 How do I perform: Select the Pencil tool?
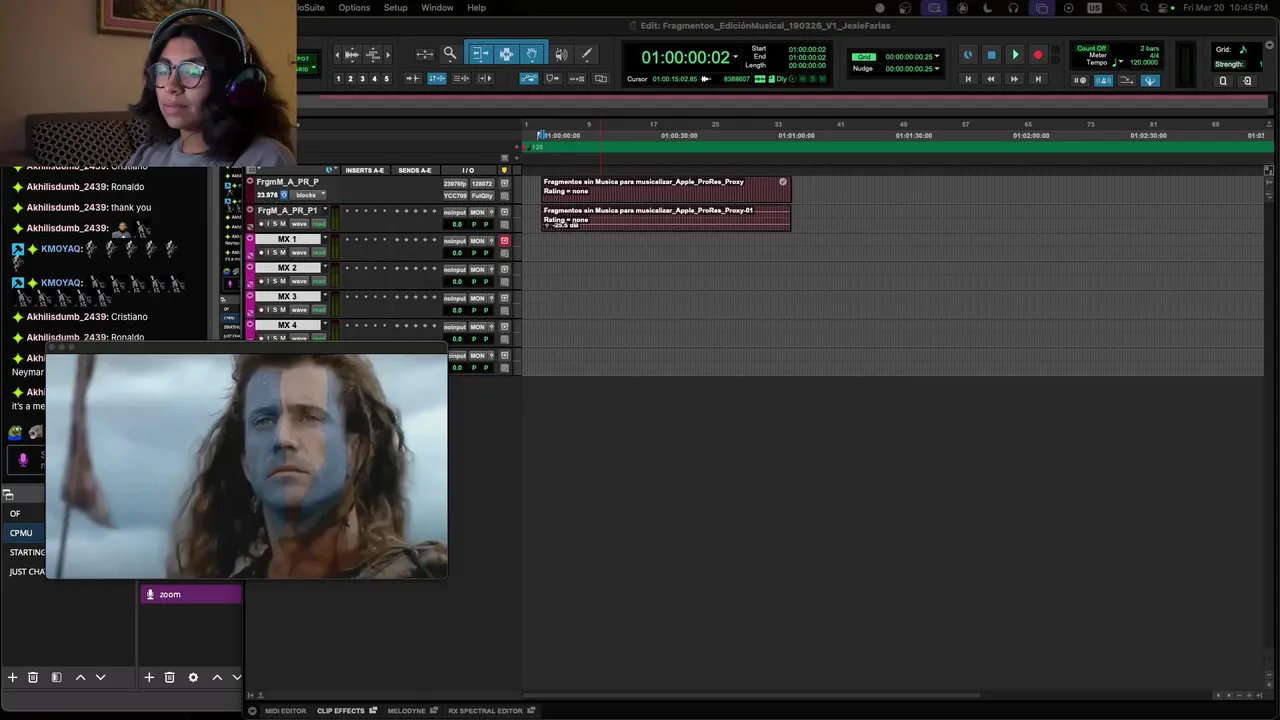pos(587,54)
